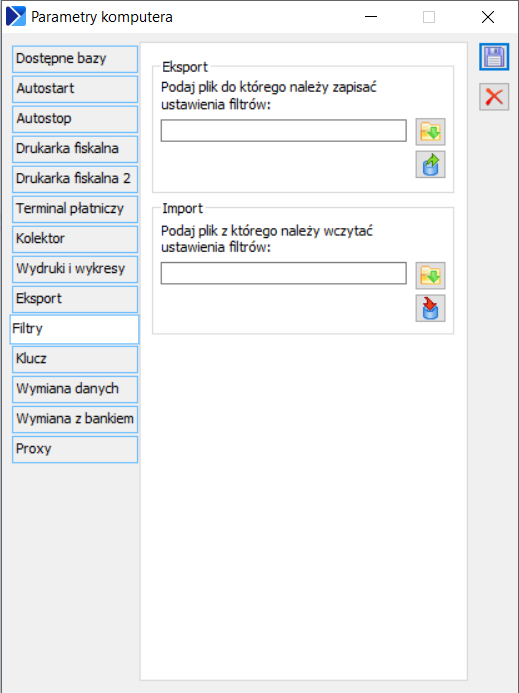Viewport: 519px width, 693px height.
Task: Click the application logo in title bar
Action: [x=16, y=17]
